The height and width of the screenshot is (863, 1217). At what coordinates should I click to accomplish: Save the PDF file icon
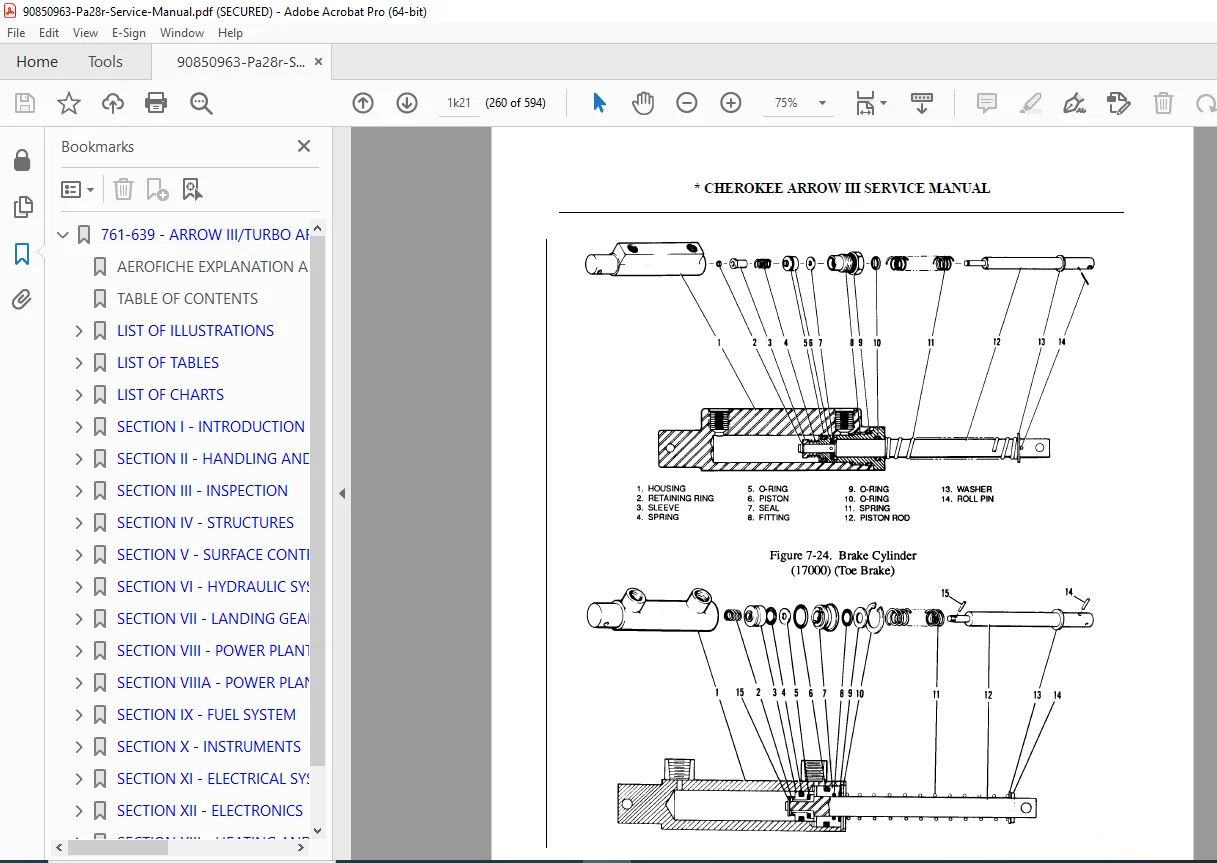[25, 103]
